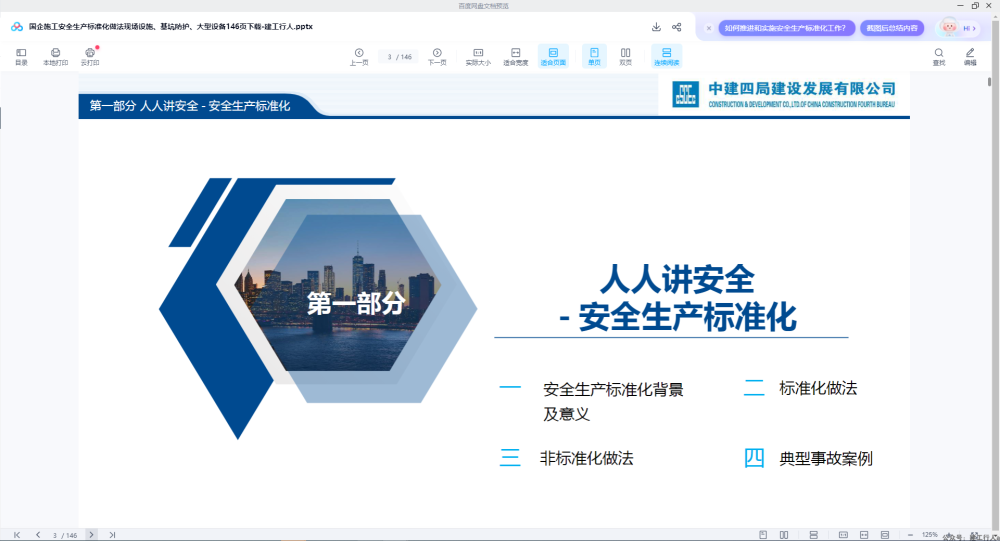Close the AI suggestion bar with X
Viewport: 1000px width, 541px height.
click(709, 28)
